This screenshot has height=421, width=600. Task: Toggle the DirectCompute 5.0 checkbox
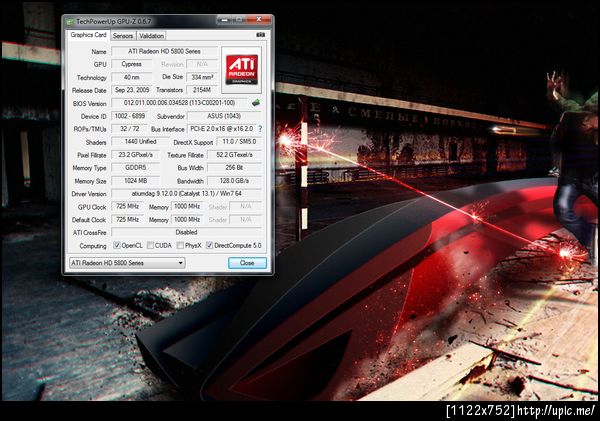point(209,245)
